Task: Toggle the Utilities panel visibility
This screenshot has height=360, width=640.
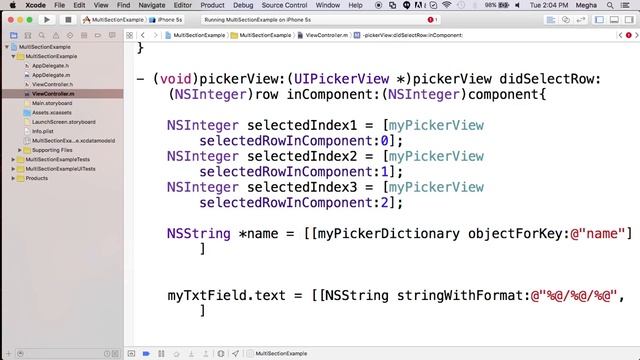Action: [x=629, y=20]
